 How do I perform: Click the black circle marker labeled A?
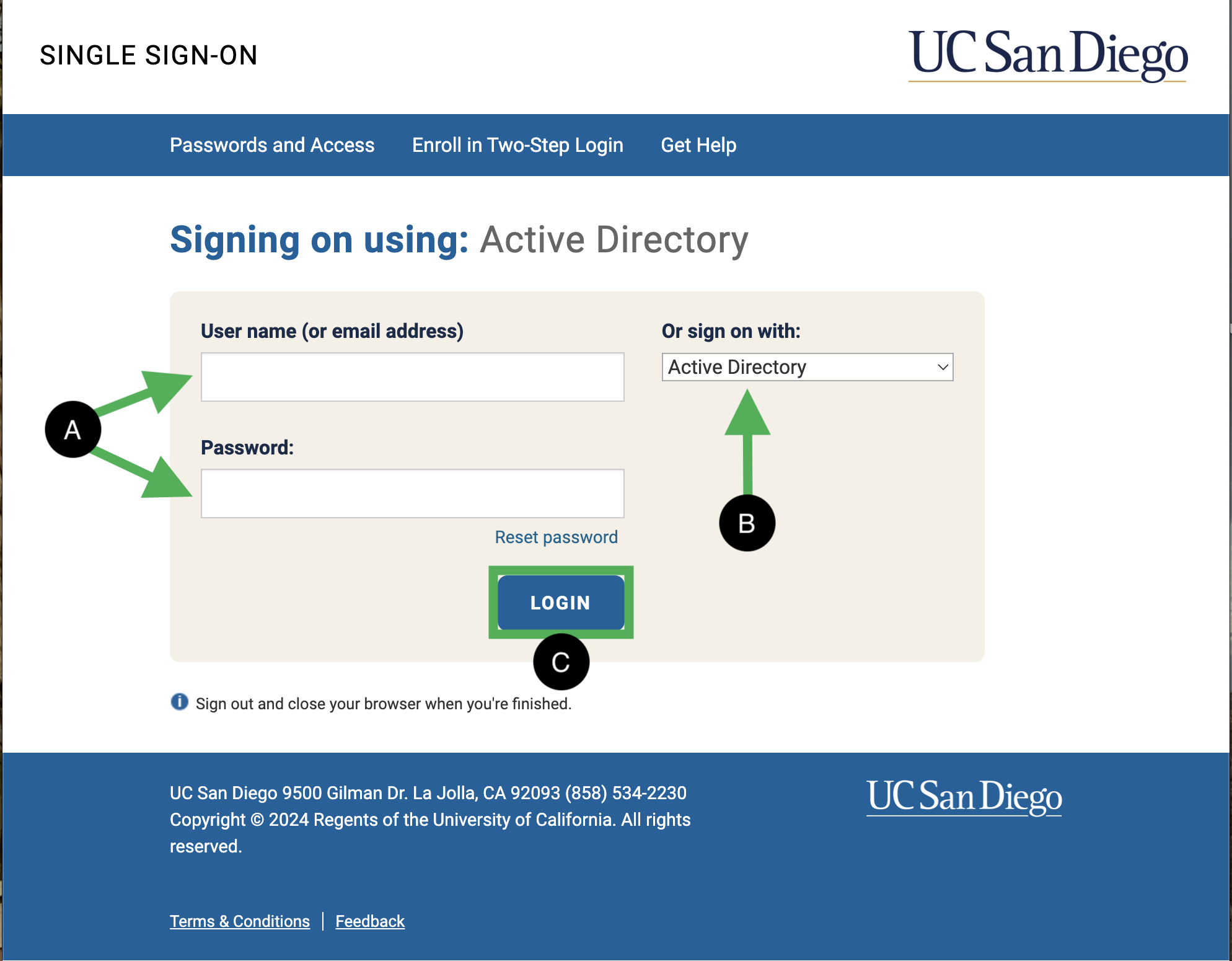coord(73,430)
